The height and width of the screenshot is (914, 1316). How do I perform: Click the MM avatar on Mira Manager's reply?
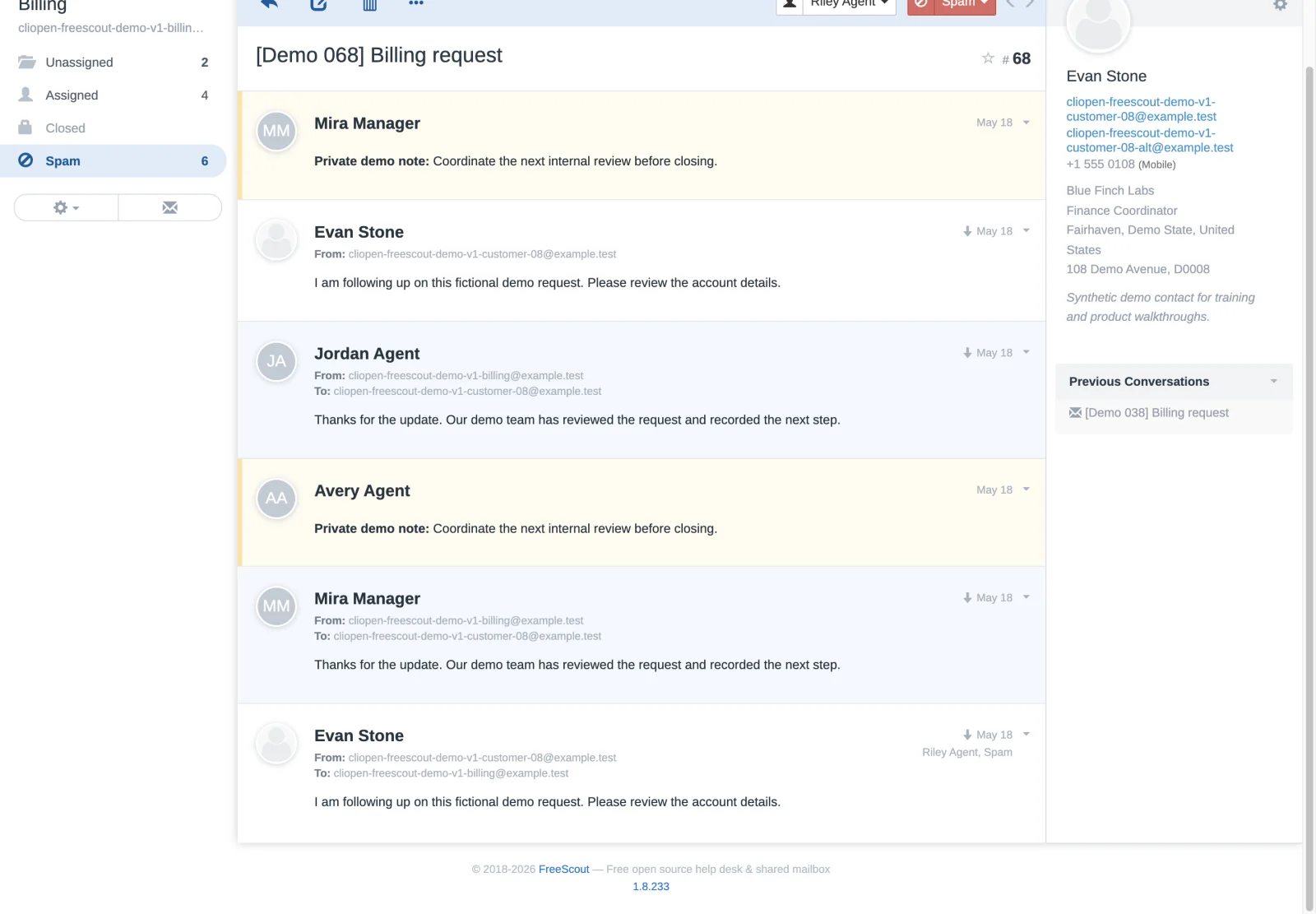point(276,606)
